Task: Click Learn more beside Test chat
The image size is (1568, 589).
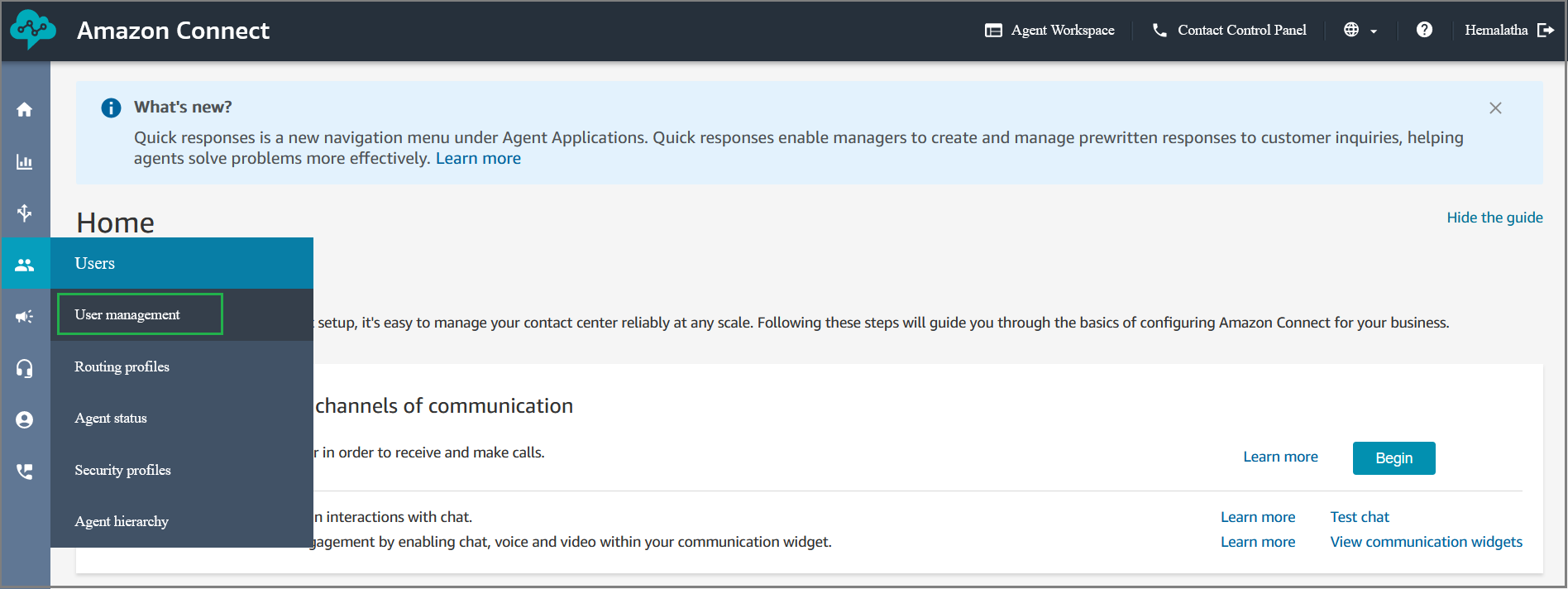Action: pyautogui.click(x=1258, y=517)
